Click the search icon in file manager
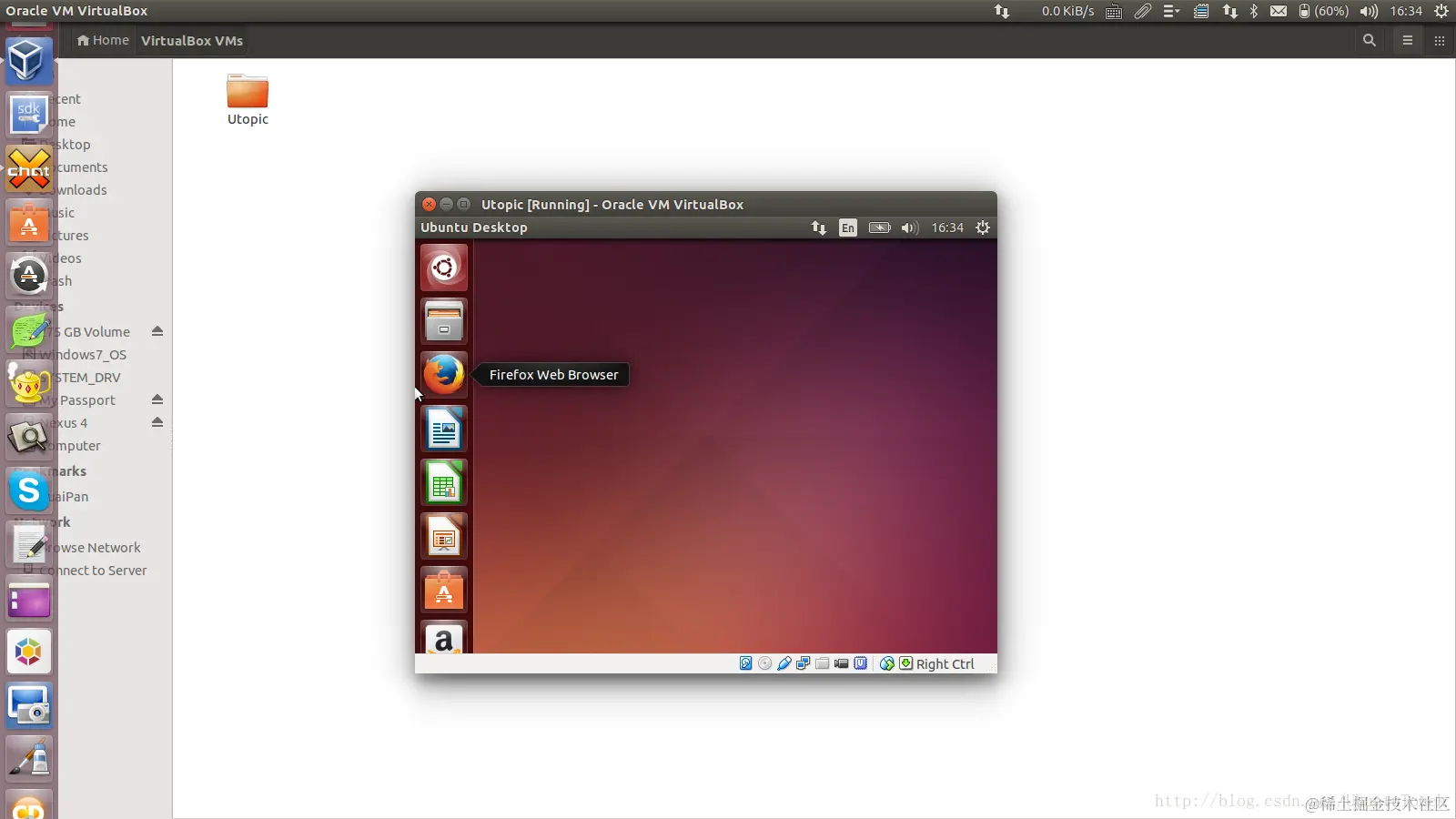 coord(1370,40)
